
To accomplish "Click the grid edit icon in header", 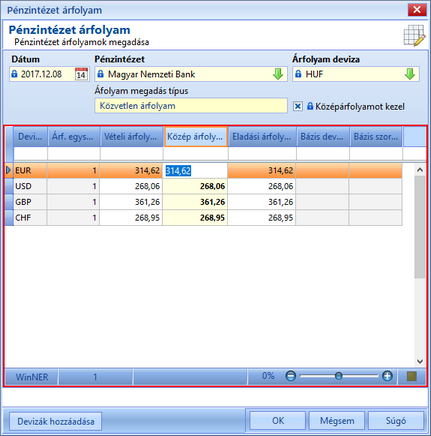I will 415,36.
